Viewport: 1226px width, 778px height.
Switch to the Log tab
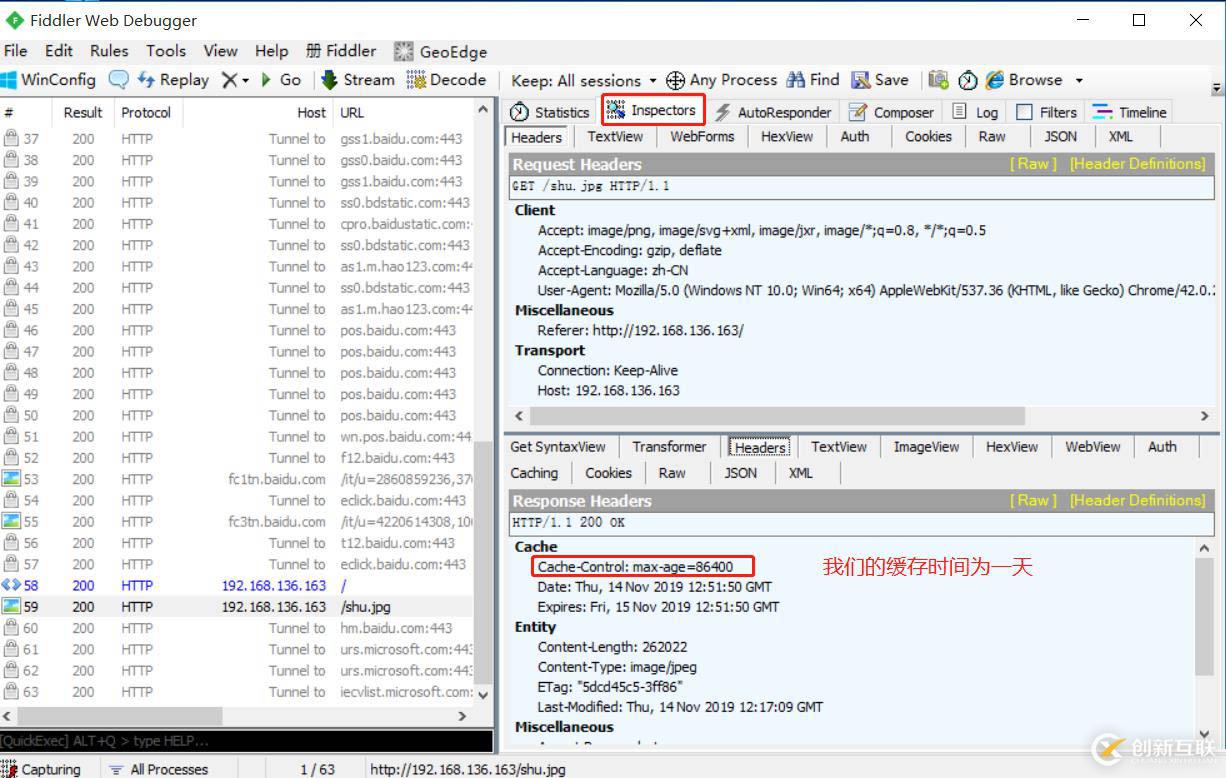coord(975,112)
